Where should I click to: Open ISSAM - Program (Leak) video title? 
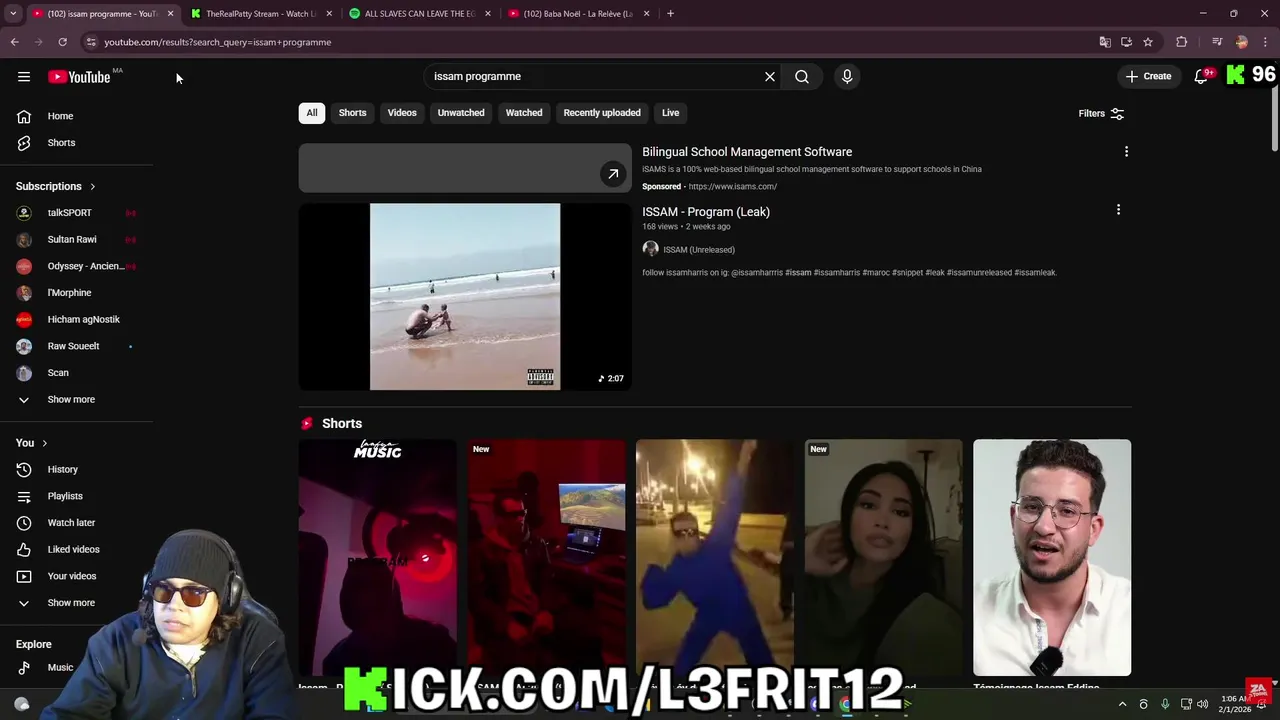click(706, 212)
